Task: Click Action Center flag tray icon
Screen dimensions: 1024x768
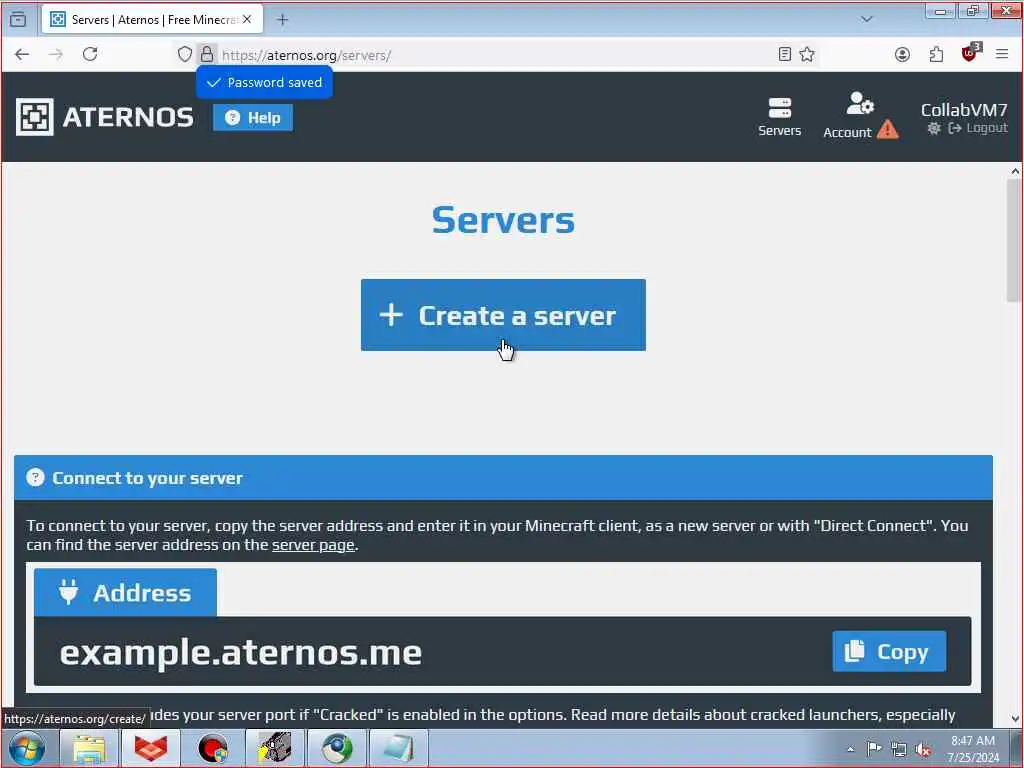Action: tap(874, 749)
